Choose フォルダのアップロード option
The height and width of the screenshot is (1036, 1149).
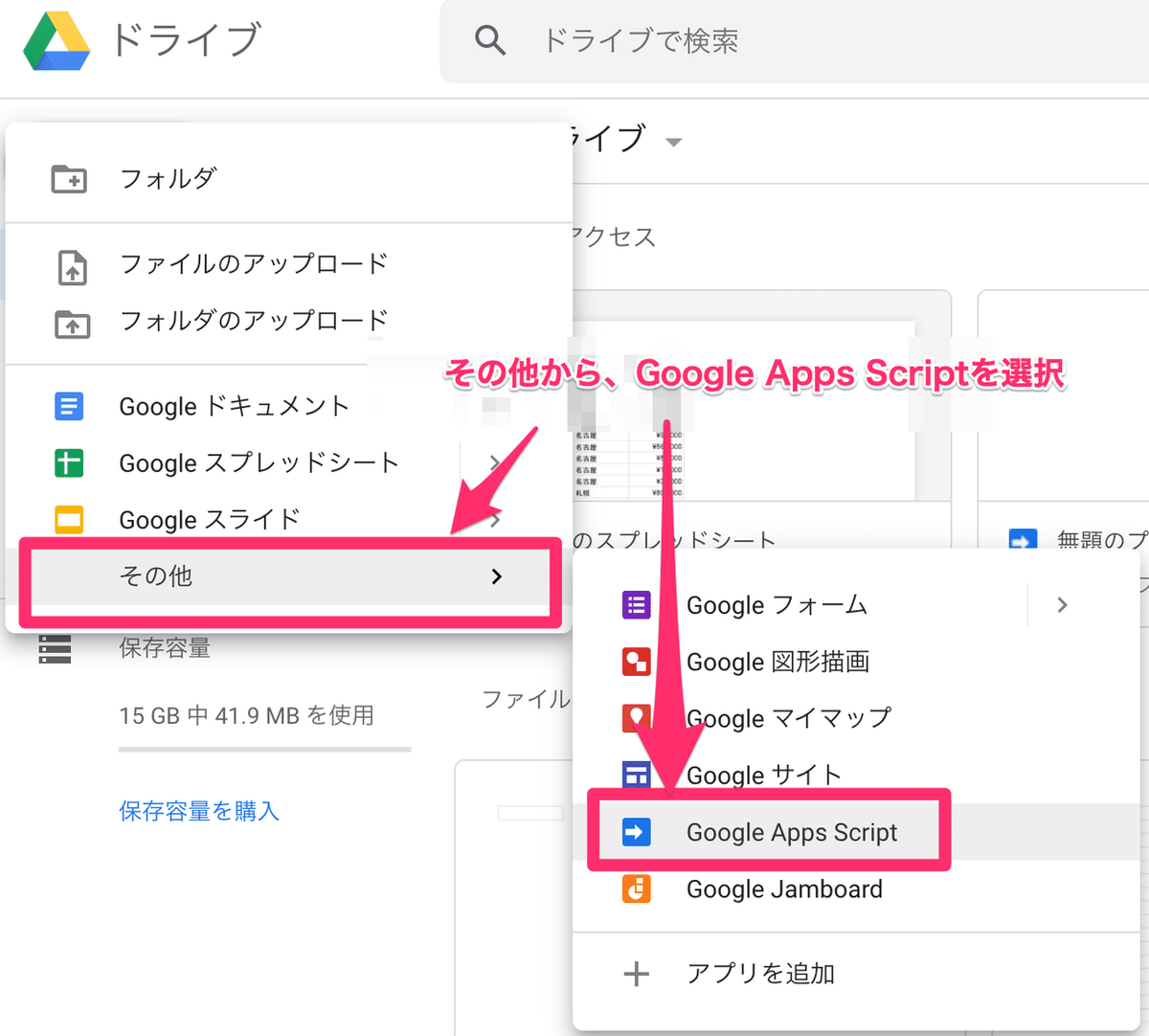click(x=252, y=322)
